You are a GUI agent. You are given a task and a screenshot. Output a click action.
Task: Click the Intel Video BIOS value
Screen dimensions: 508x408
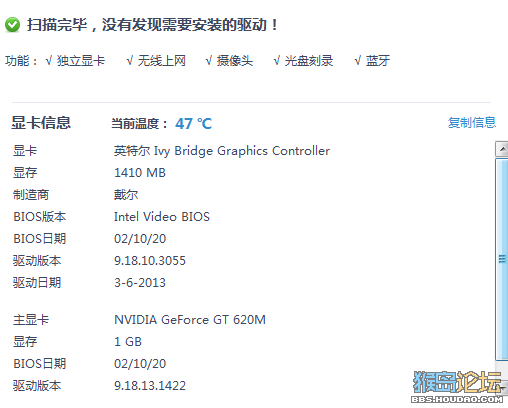[x=162, y=217]
